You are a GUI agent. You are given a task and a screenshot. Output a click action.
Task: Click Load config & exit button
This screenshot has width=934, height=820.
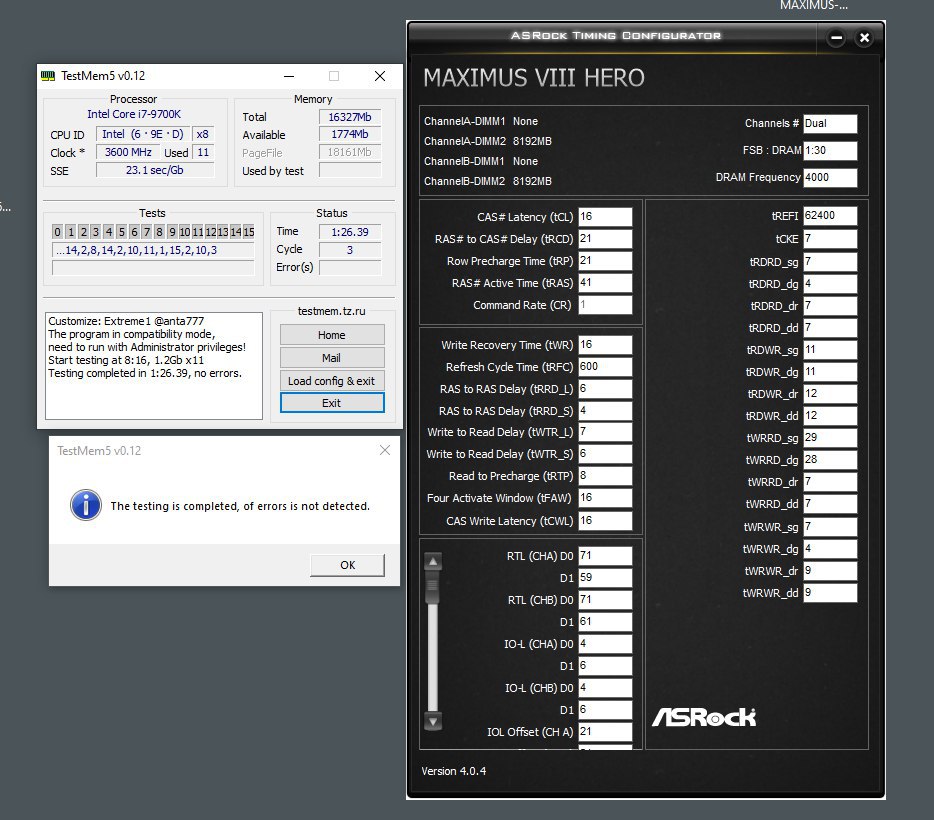coord(332,381)
